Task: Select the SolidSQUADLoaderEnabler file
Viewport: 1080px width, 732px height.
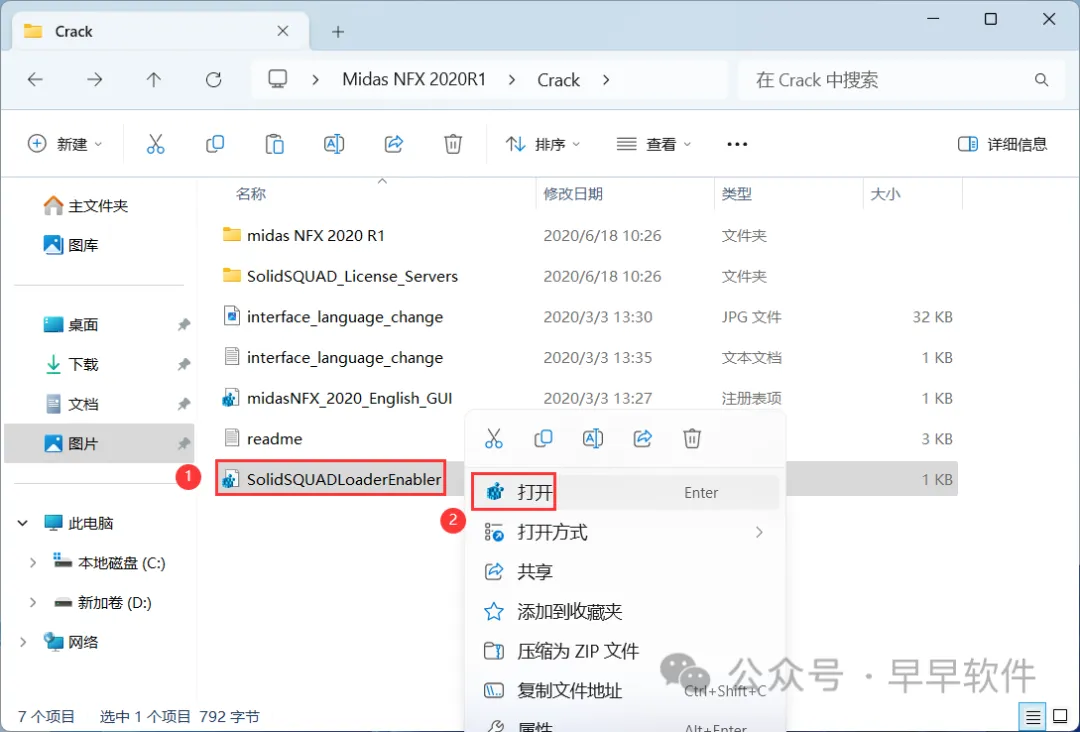Action: [x=344, y=479]
